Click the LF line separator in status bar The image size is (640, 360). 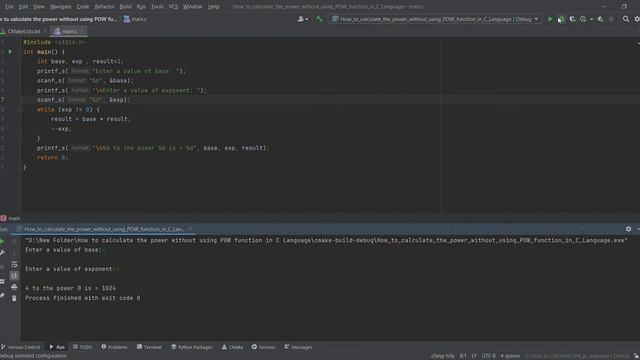click(x=474, y=356)
